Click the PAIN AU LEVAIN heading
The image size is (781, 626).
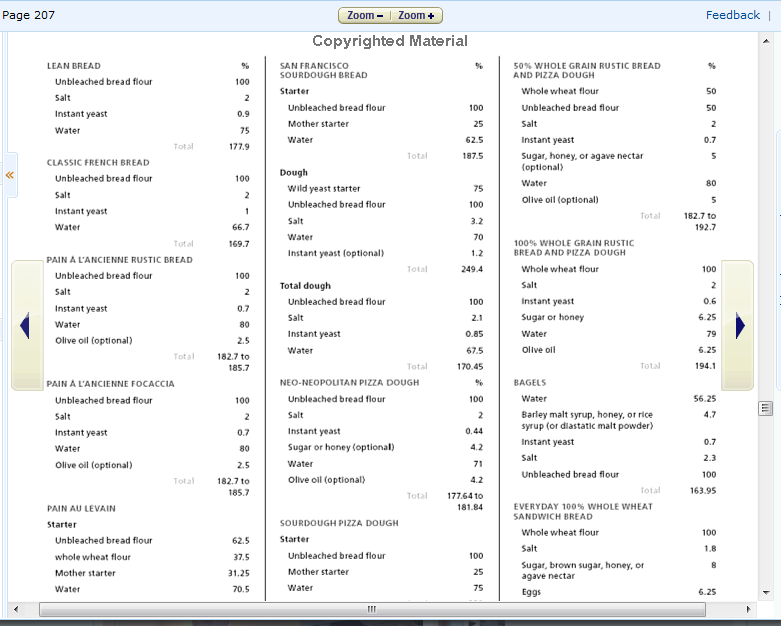pyautogui.click(x=81, y=508)
